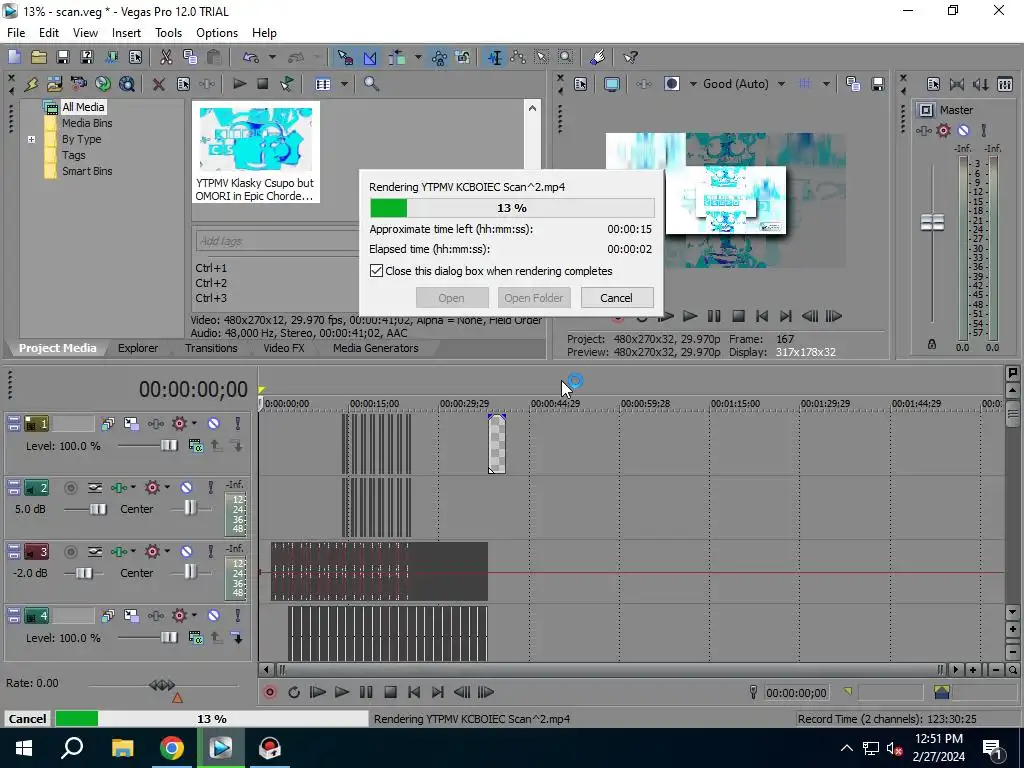The image size is (1024, 768).
Task: Switch to the Media Generators tab
Action: 376,348
